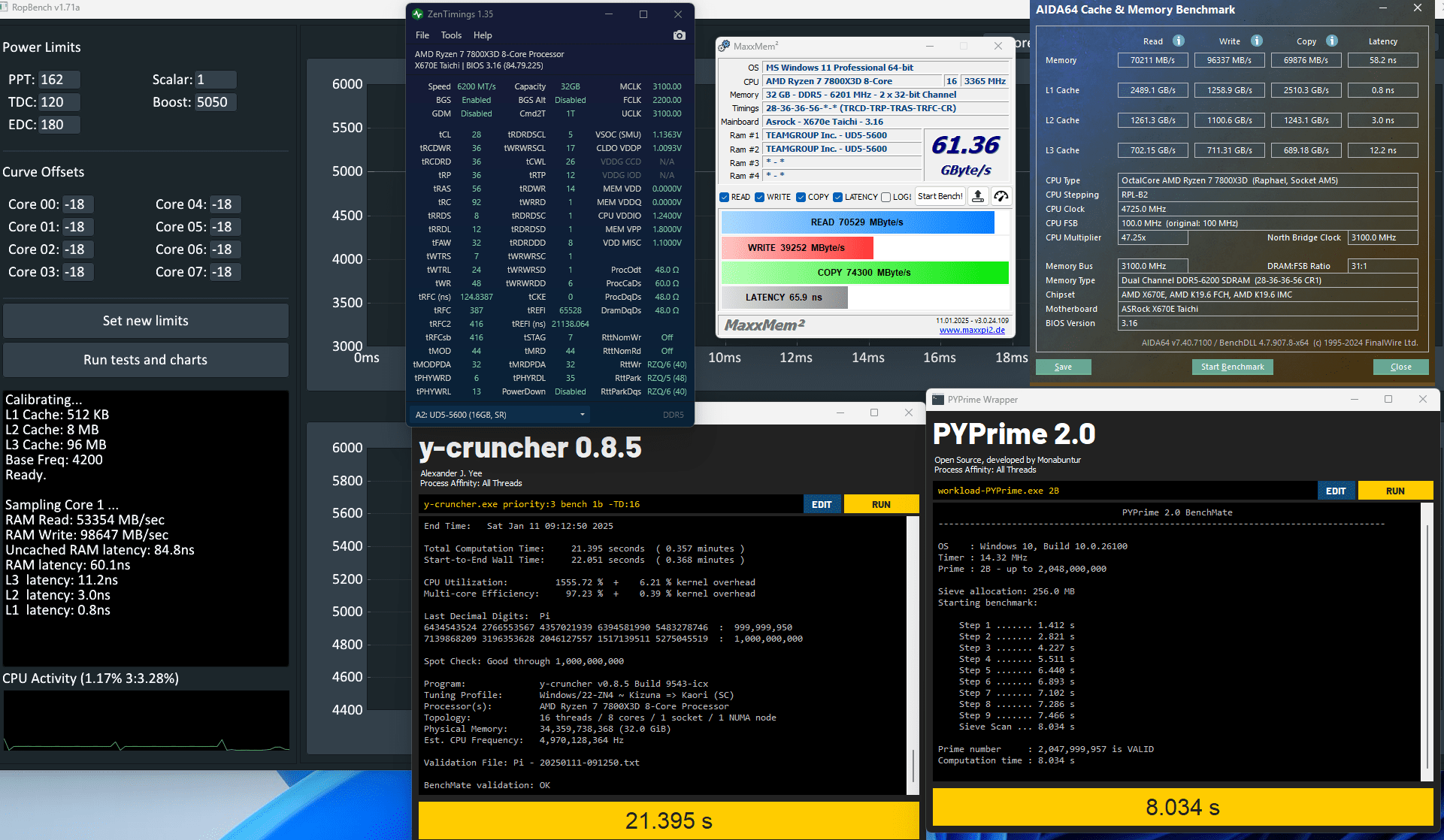
Task: Click the MaxxMem gear logo icon
Action: (x=725, y=47)
